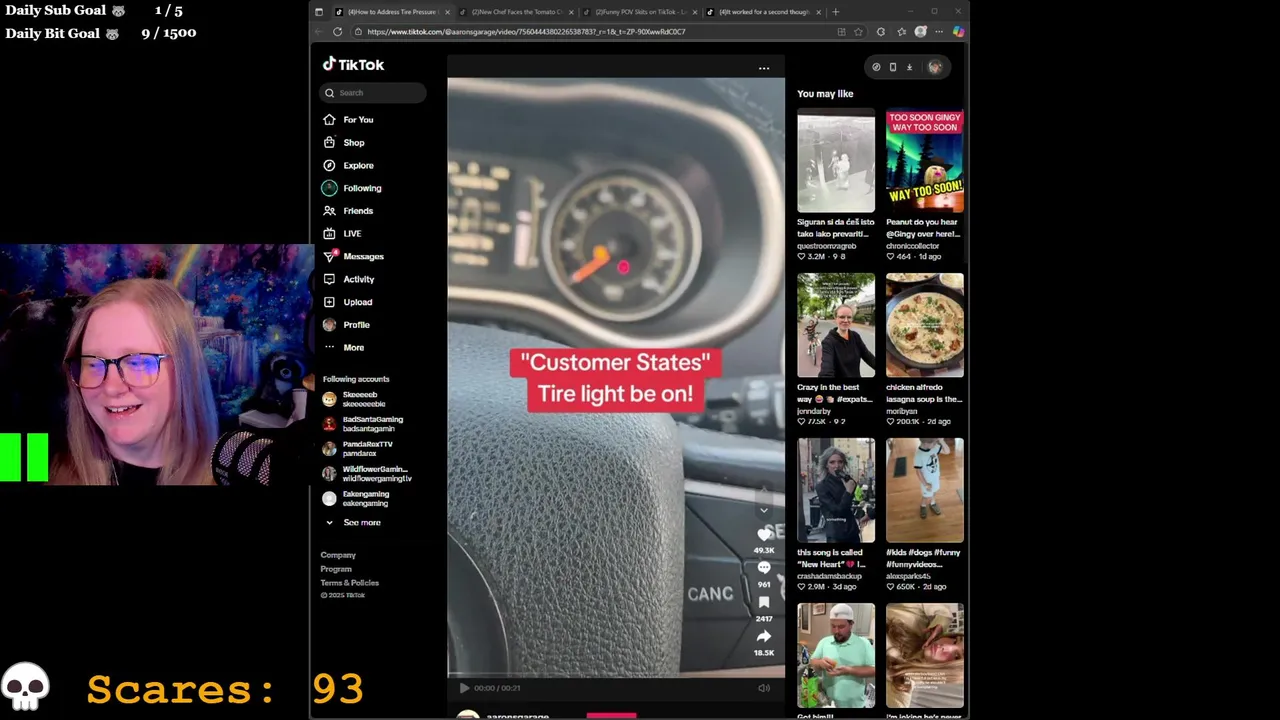Mute the video with speaker icon

click(x=764, y=688)
